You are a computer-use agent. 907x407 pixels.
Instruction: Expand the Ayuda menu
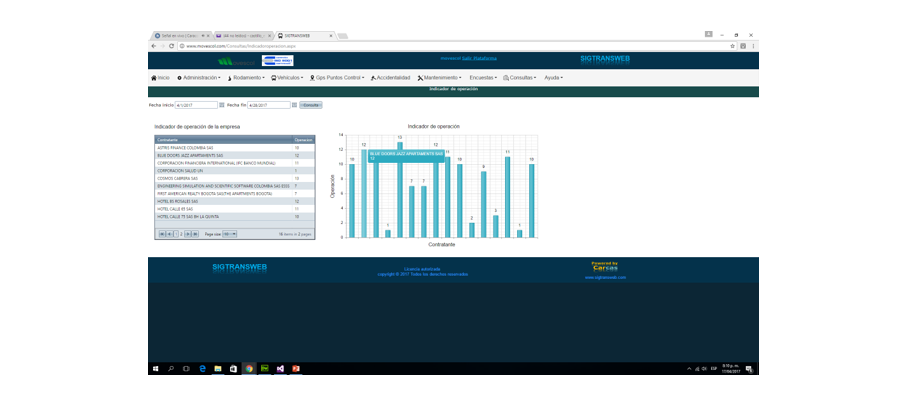554,77
